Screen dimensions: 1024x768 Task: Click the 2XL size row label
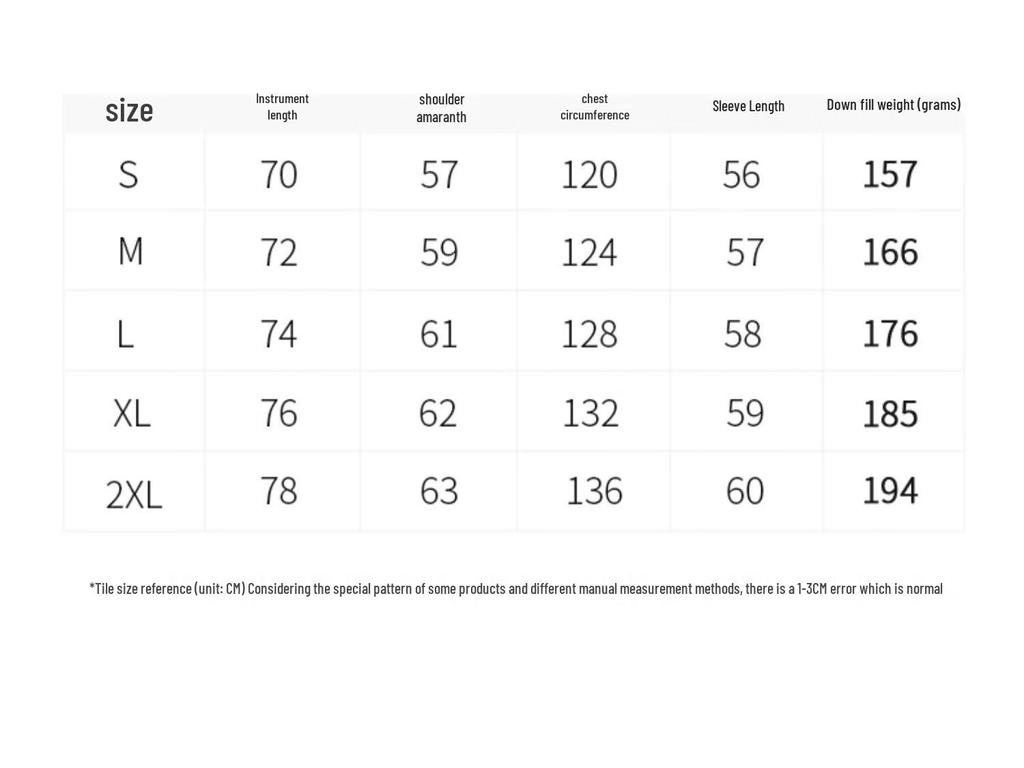133,493
